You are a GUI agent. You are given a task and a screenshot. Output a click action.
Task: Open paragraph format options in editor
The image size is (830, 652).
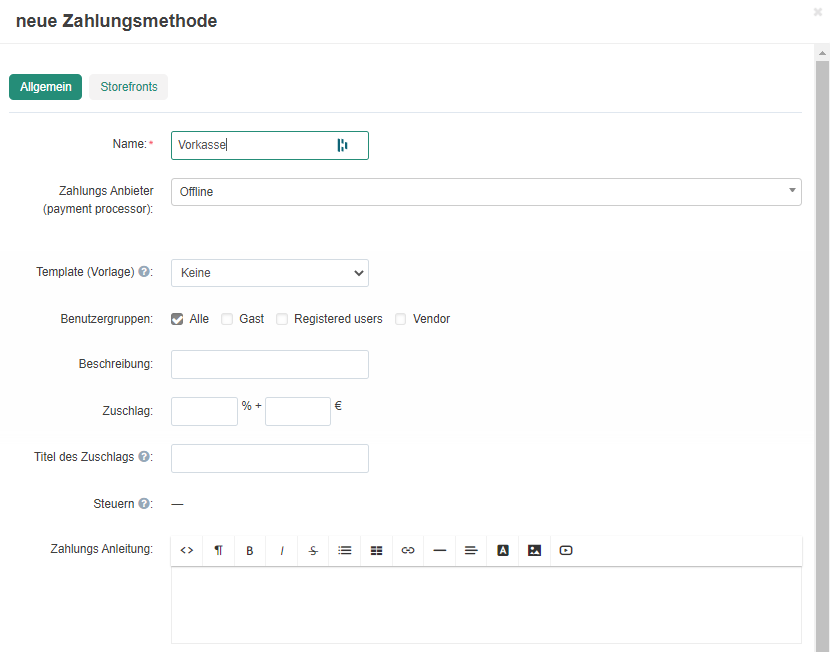pyautogui.click(x=218, y=550)
